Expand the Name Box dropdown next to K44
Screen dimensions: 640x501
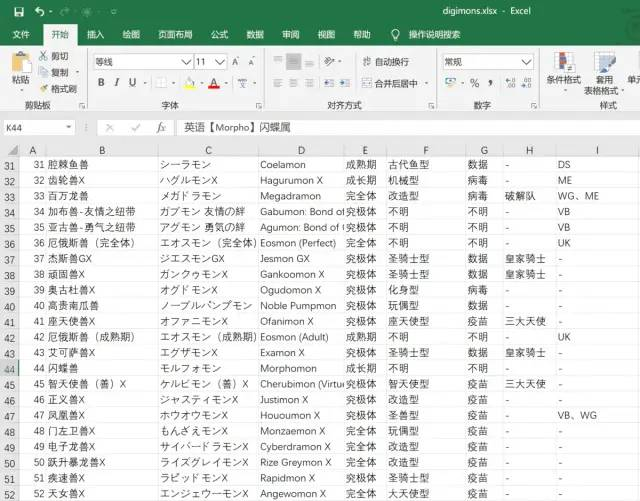[x=69, y=127]
